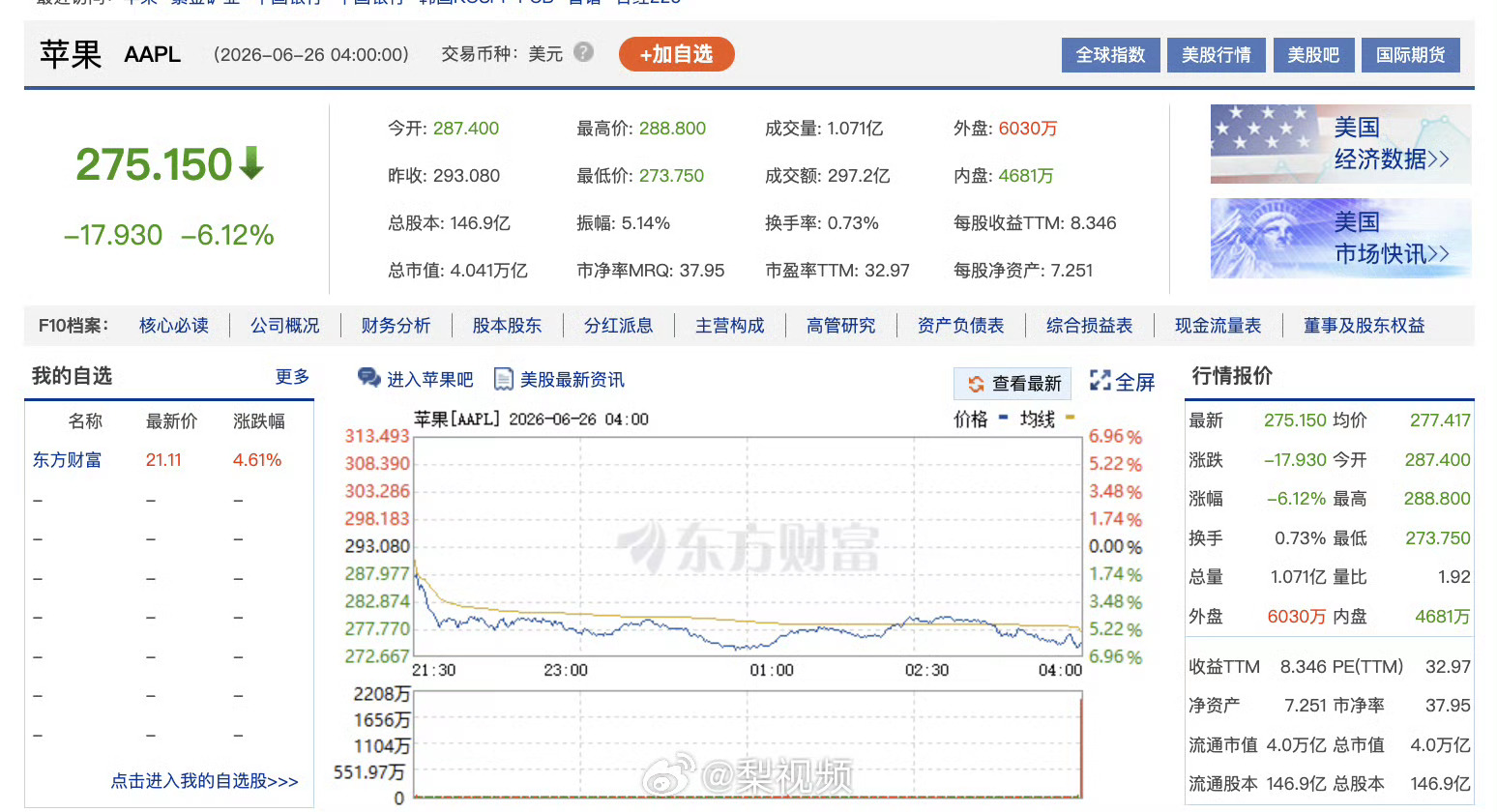Click the 东方财富 change 4.61%
1497x812 pixels.
257,460
